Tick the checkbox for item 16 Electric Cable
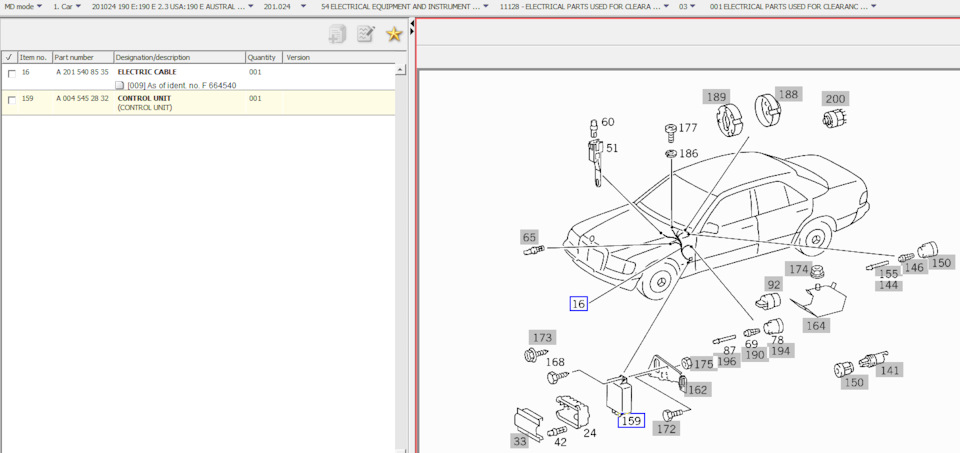This screenshot has height=453, width=960. tap(11, 74)
